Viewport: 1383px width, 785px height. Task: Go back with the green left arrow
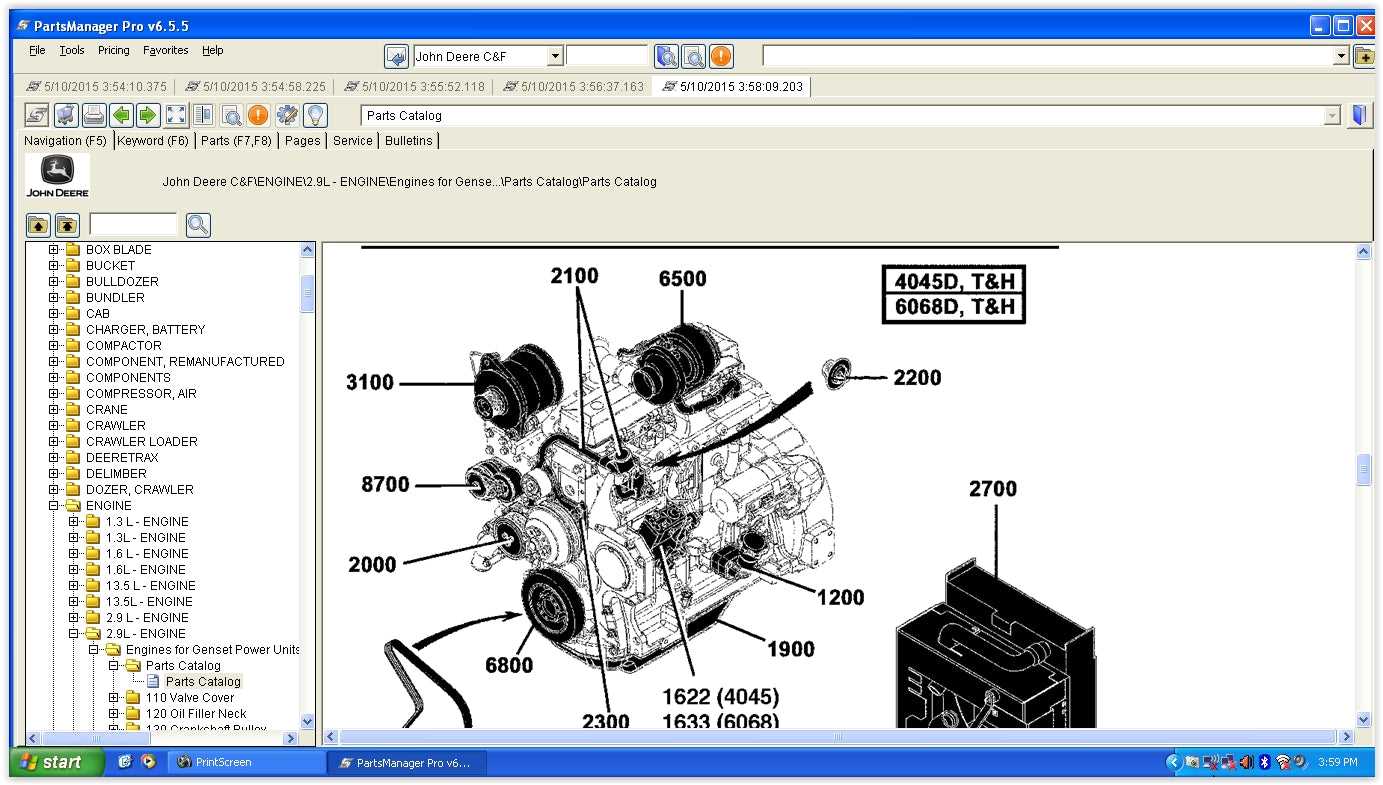(x=121, y=115)
